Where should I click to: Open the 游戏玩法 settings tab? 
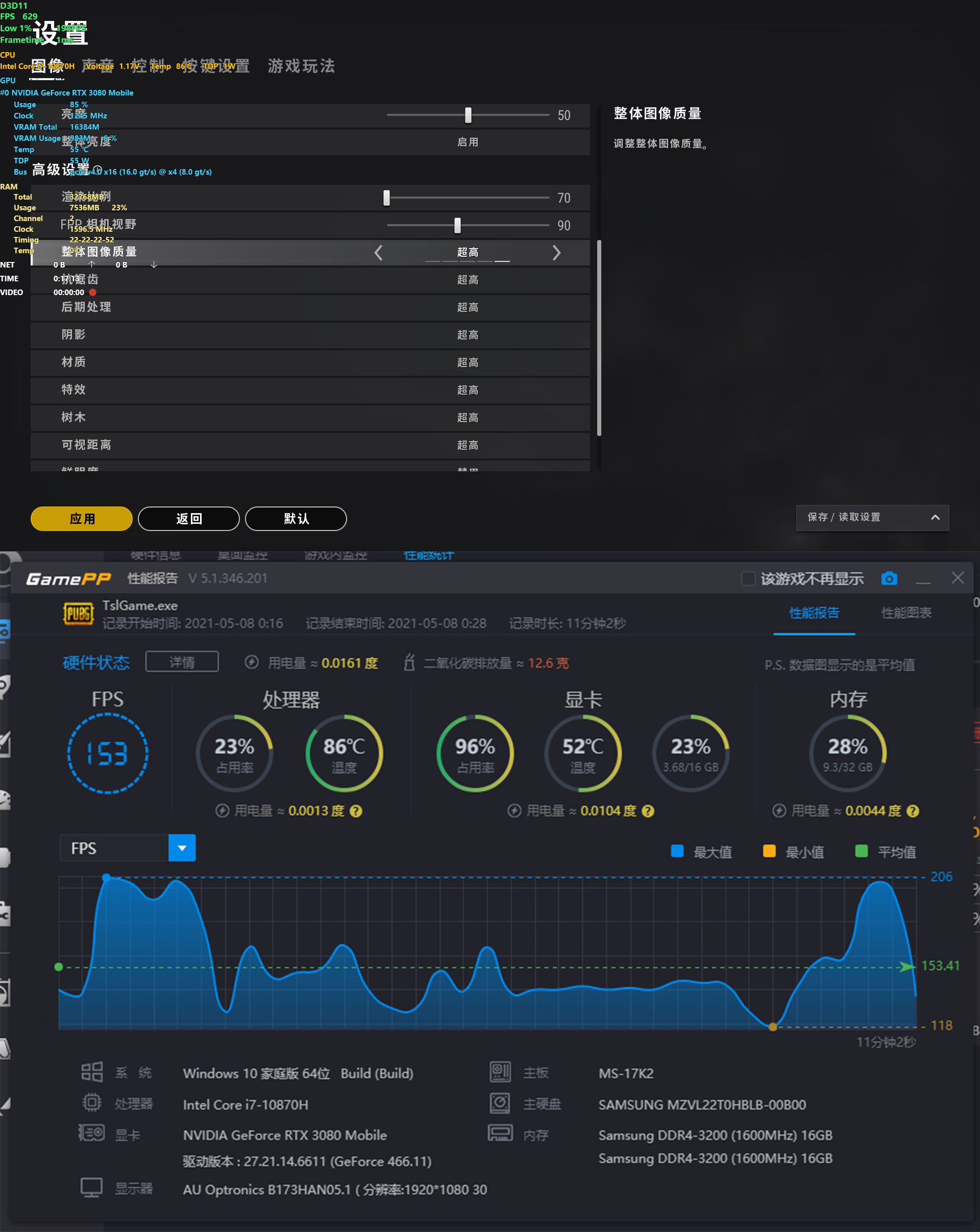301,66
